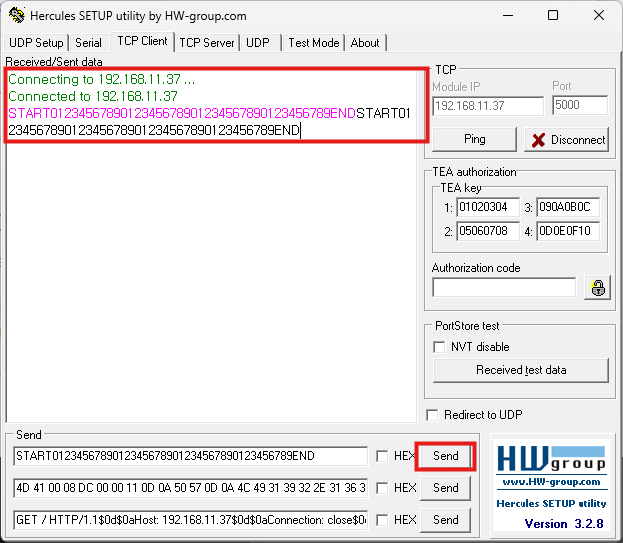Go to the TCP Server tab
Screen dimensions: 623x543
coord(205,43)
